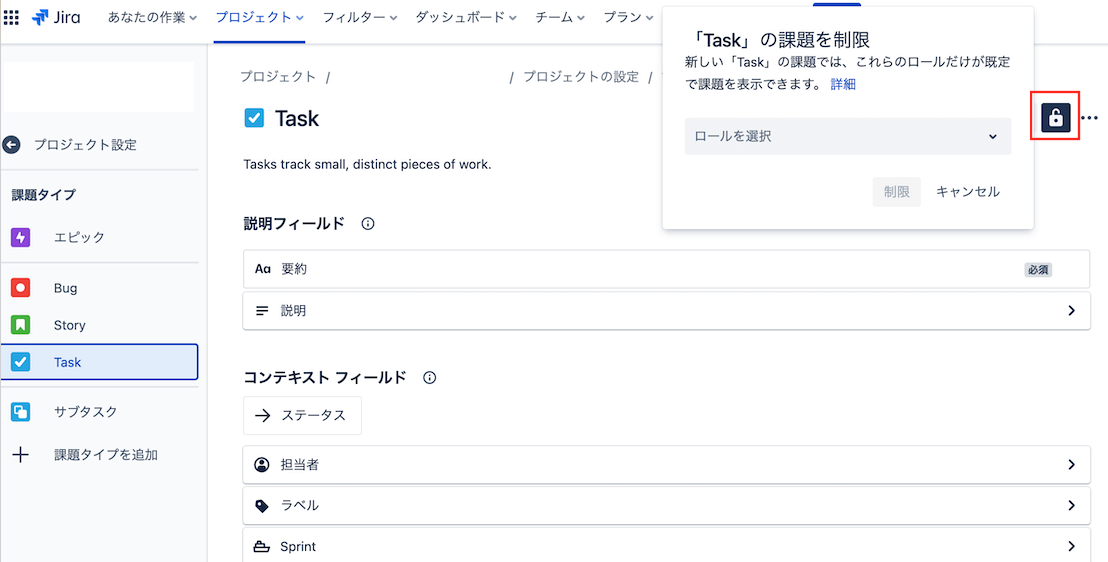Open the ロールを選択 role dropdown
Screen dimensions: 1108x562
pyautogui.click(x=847, y=136)
